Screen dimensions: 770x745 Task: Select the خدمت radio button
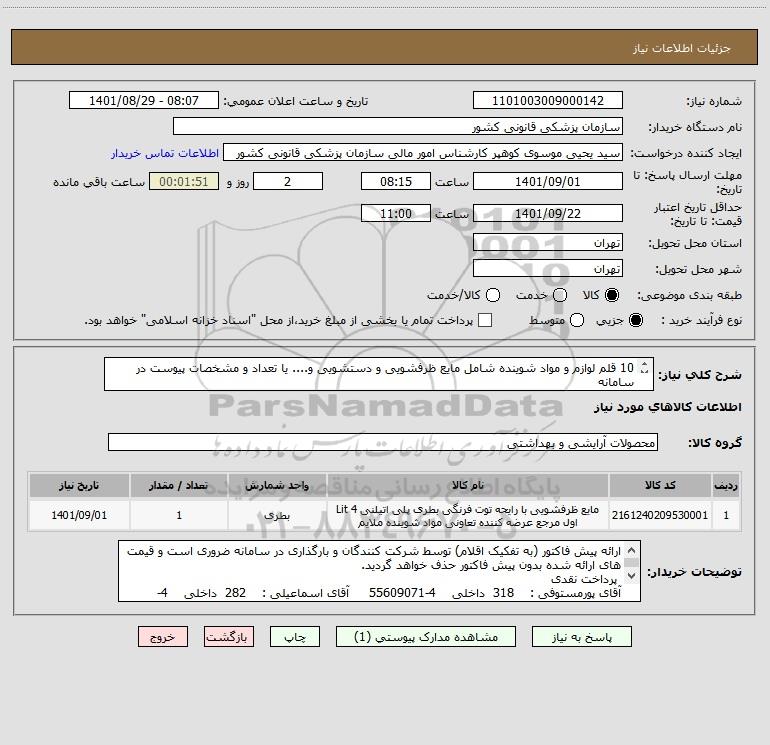[560, 295]
